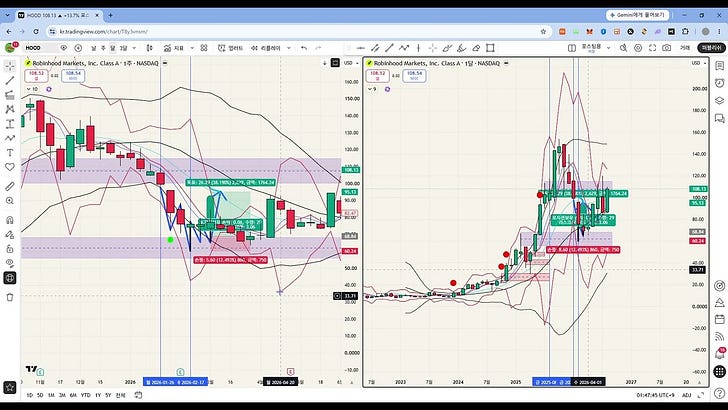
Task: Click the 108.54 buy price box on right chart
Action: tap(414, 75)
